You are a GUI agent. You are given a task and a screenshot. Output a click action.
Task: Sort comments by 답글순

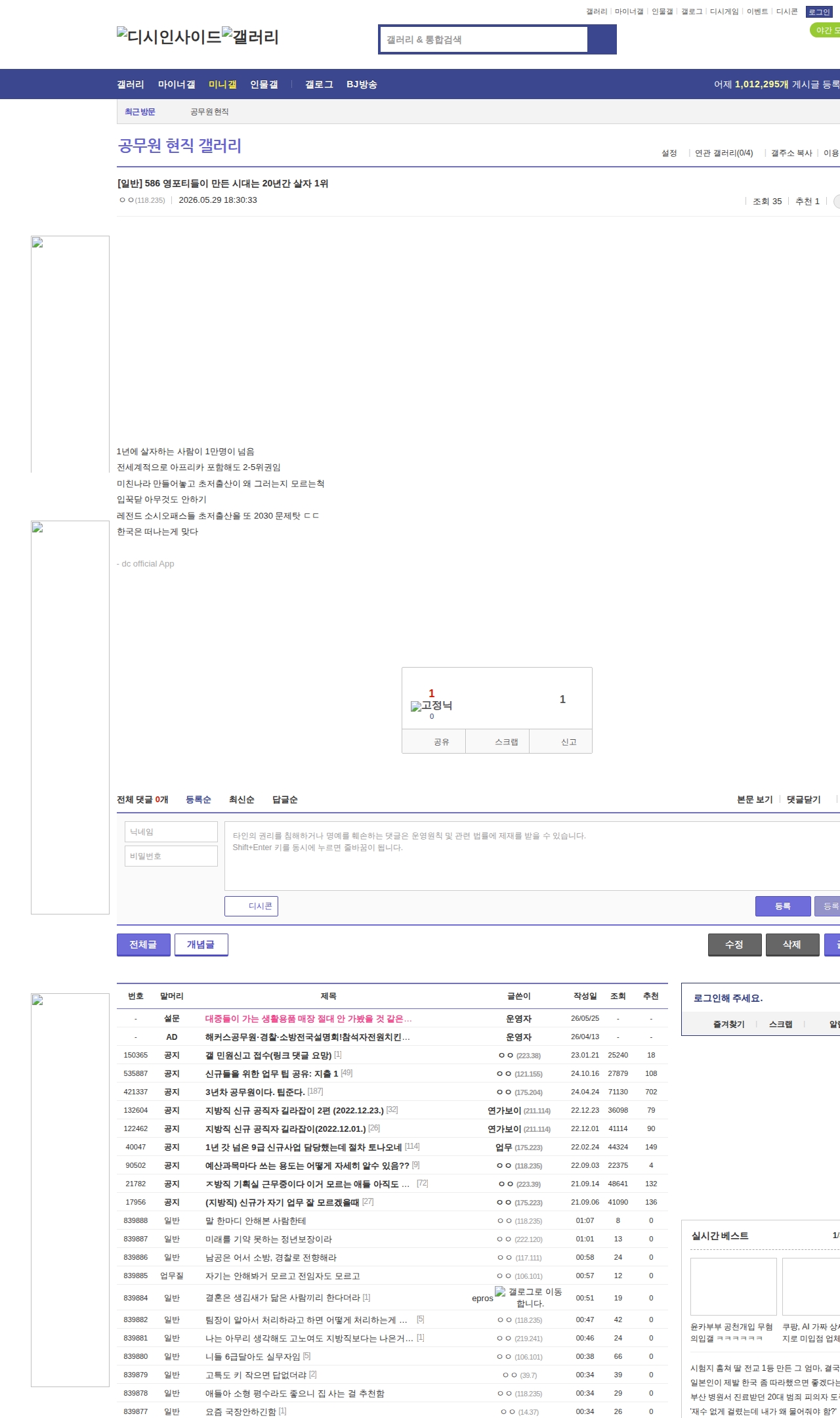[x=285, y=800]
